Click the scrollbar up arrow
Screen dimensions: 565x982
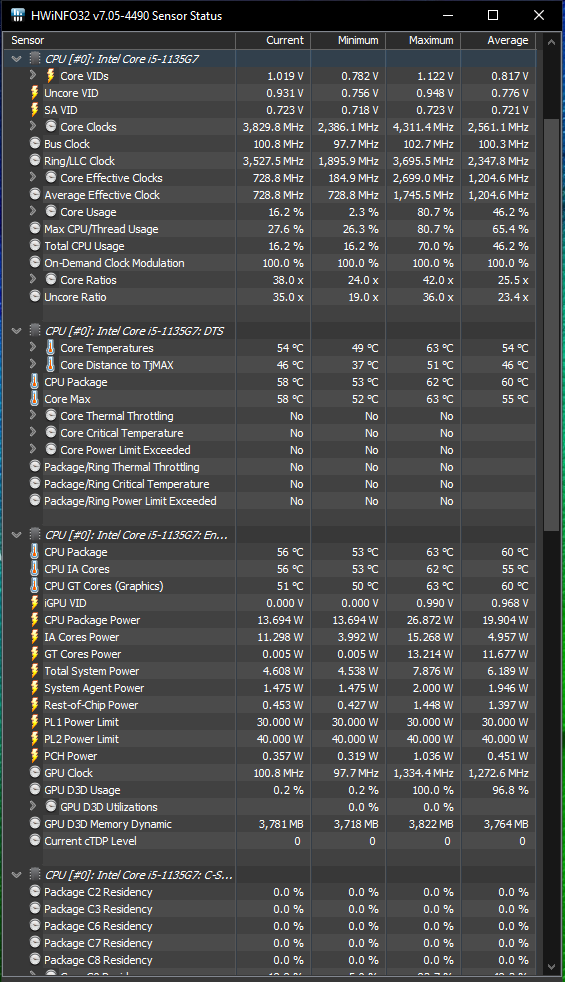pyautogui.click(x=551, y=43)
